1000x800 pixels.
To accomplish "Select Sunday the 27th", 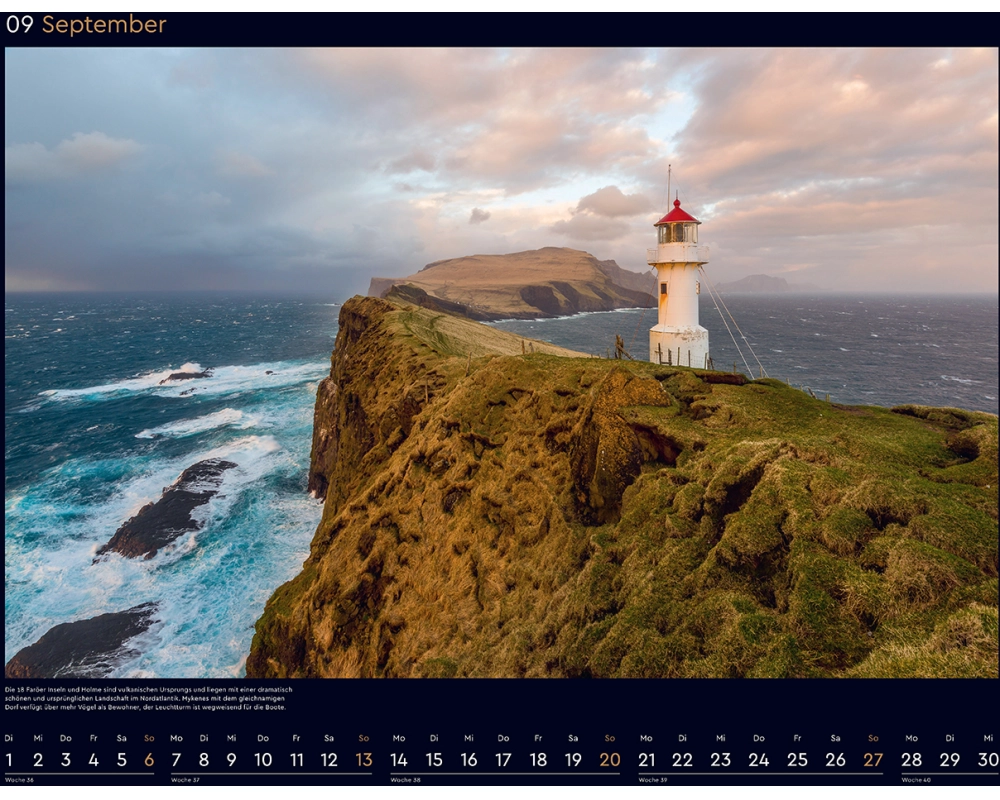I will pos(873,759).
